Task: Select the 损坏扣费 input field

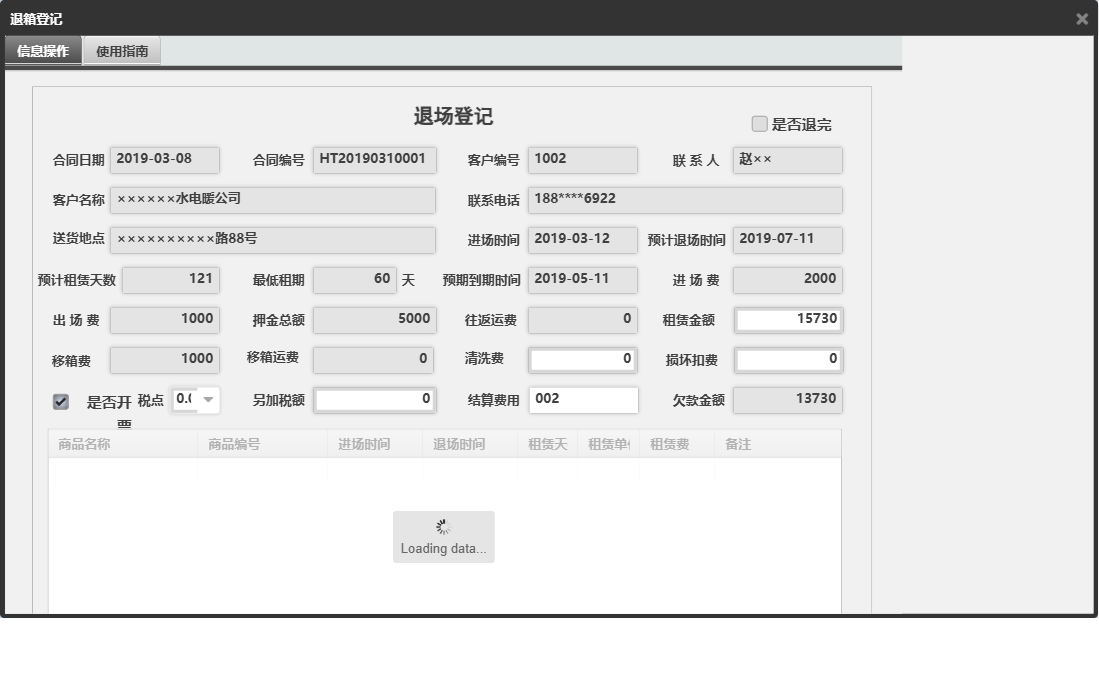Action: pyautogui.click(x=786, y=360)
